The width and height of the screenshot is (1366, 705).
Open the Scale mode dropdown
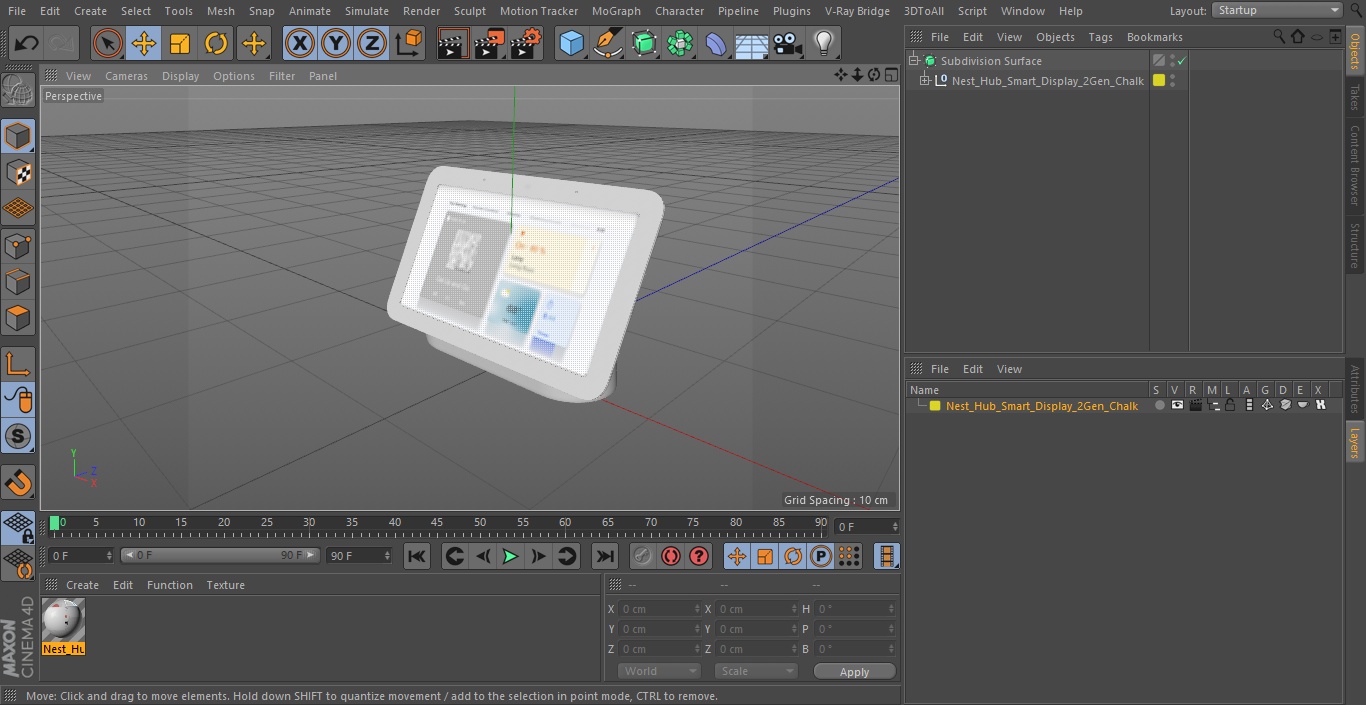755,671
